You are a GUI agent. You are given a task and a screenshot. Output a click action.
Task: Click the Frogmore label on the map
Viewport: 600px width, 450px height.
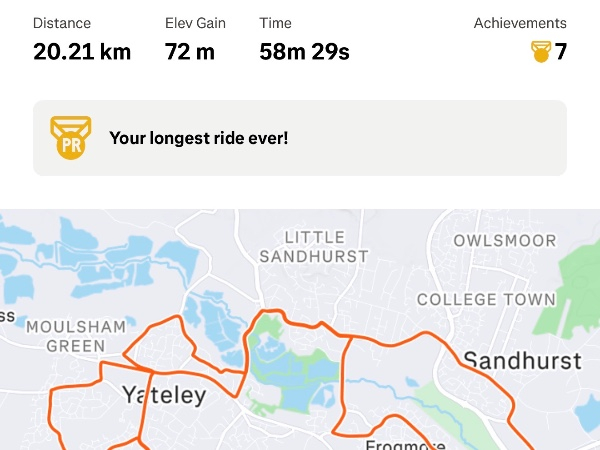[x=405, y=445]
